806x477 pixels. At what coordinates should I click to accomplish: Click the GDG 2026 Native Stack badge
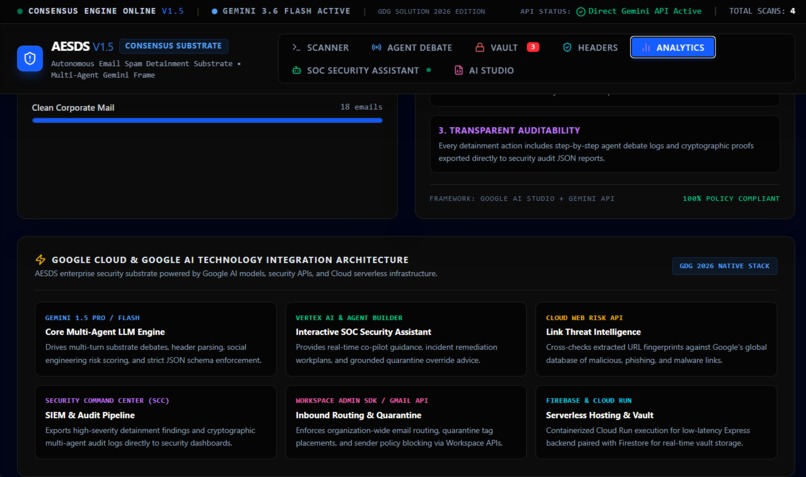(x=724, y=266)
